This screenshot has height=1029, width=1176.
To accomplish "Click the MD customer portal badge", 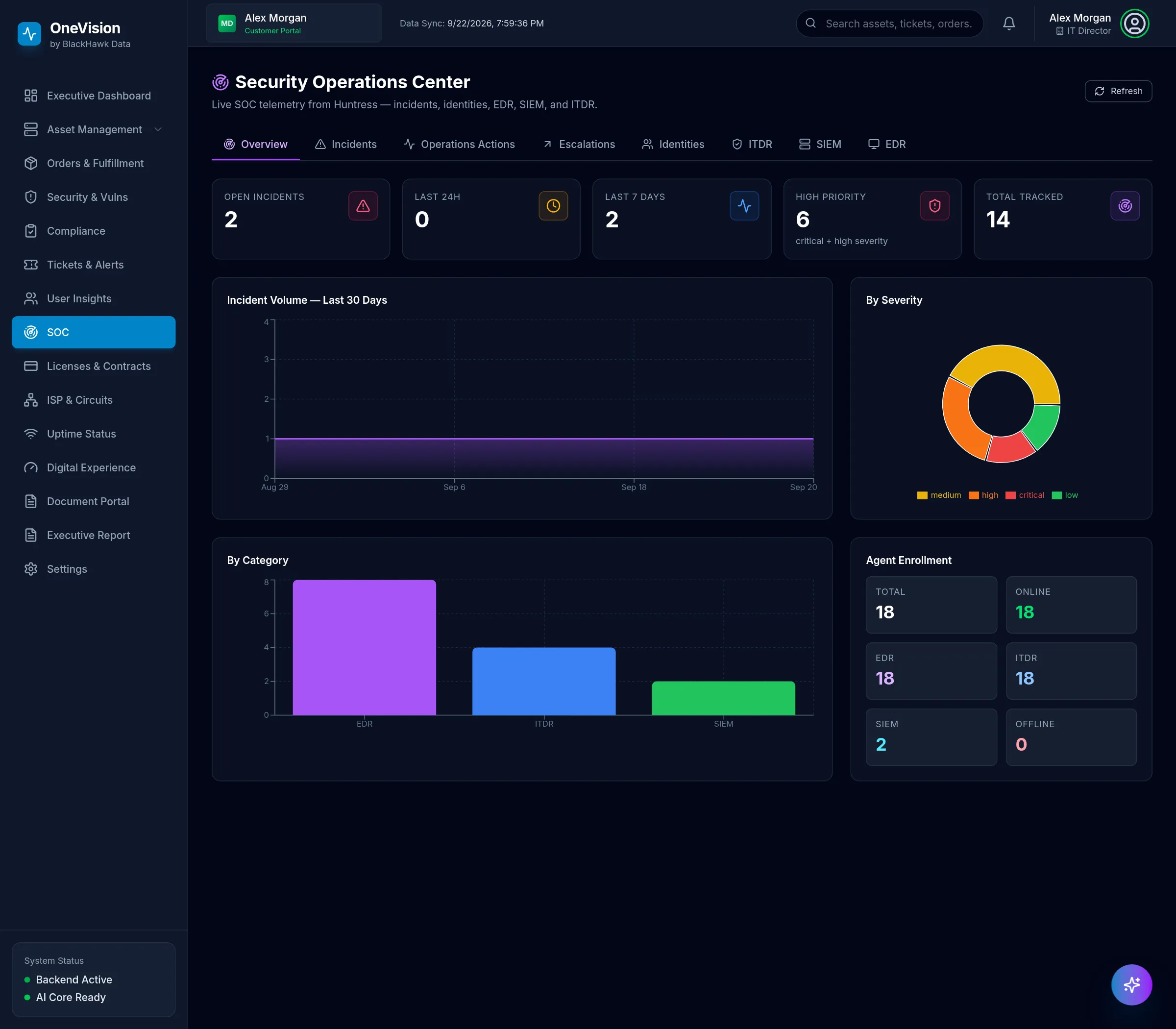I will coord(227,24).
